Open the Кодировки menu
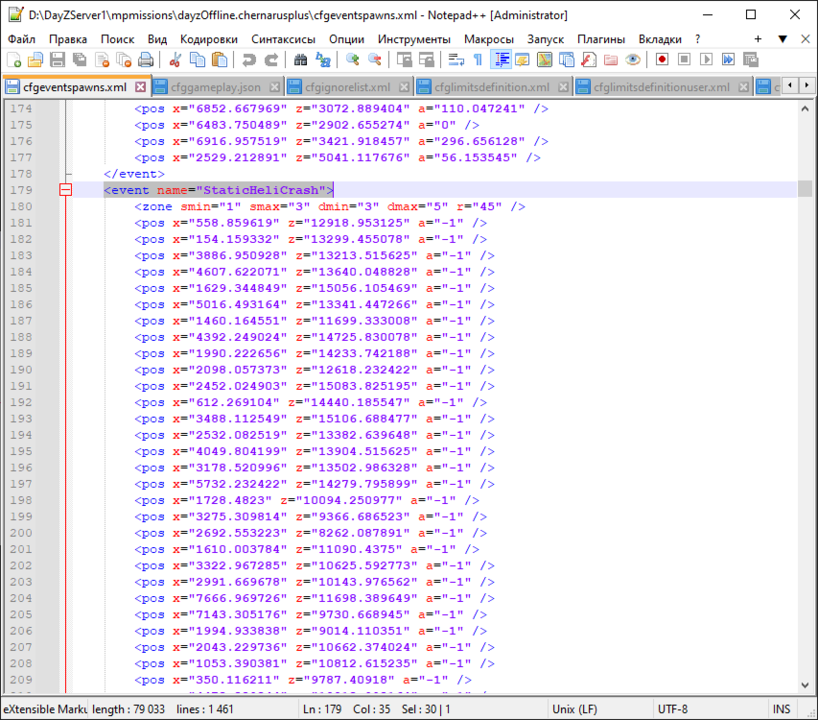 [209, 39]
